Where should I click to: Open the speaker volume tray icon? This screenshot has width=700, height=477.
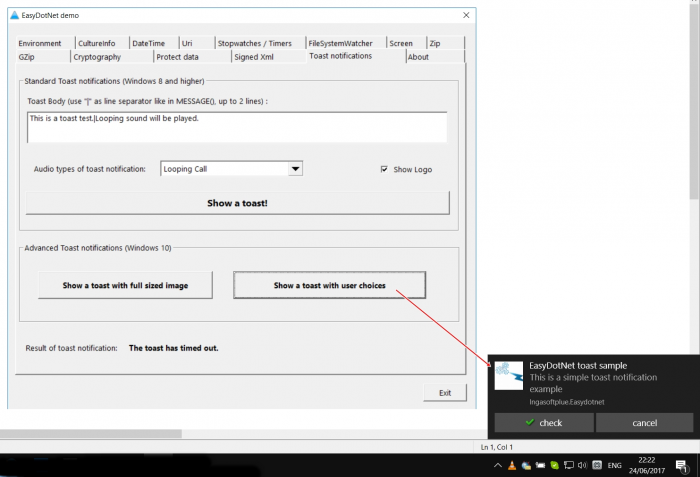(582, 465)
